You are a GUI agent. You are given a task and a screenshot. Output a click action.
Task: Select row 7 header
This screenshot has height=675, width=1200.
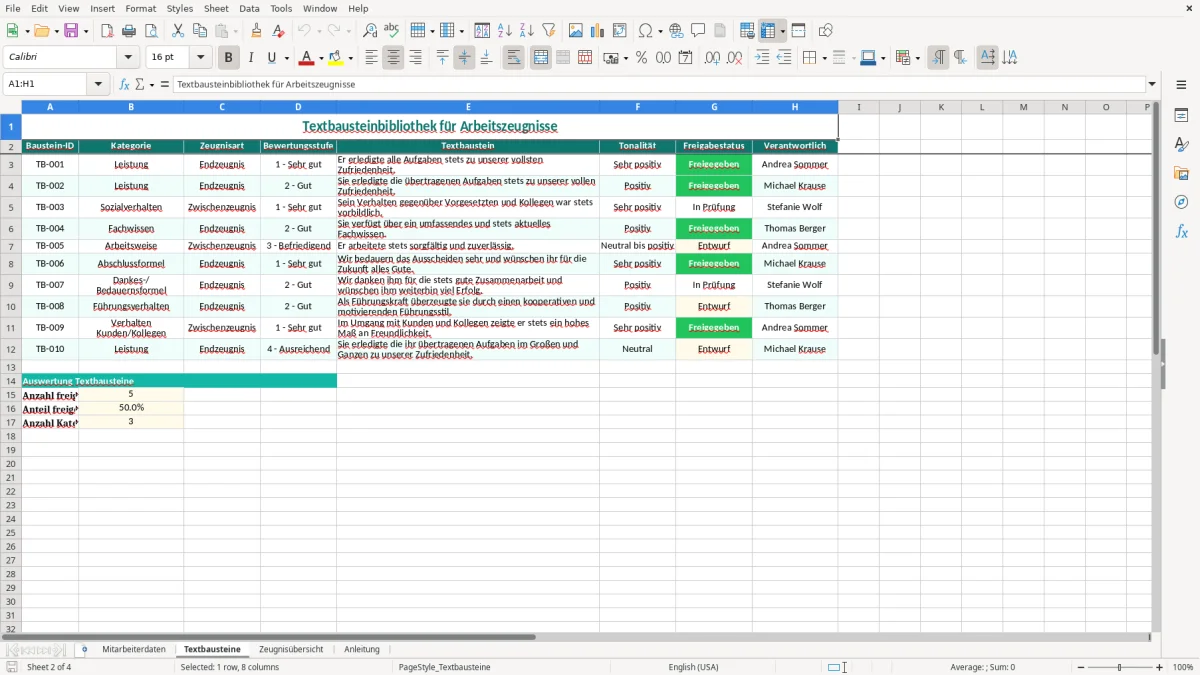tap(11, 246)
